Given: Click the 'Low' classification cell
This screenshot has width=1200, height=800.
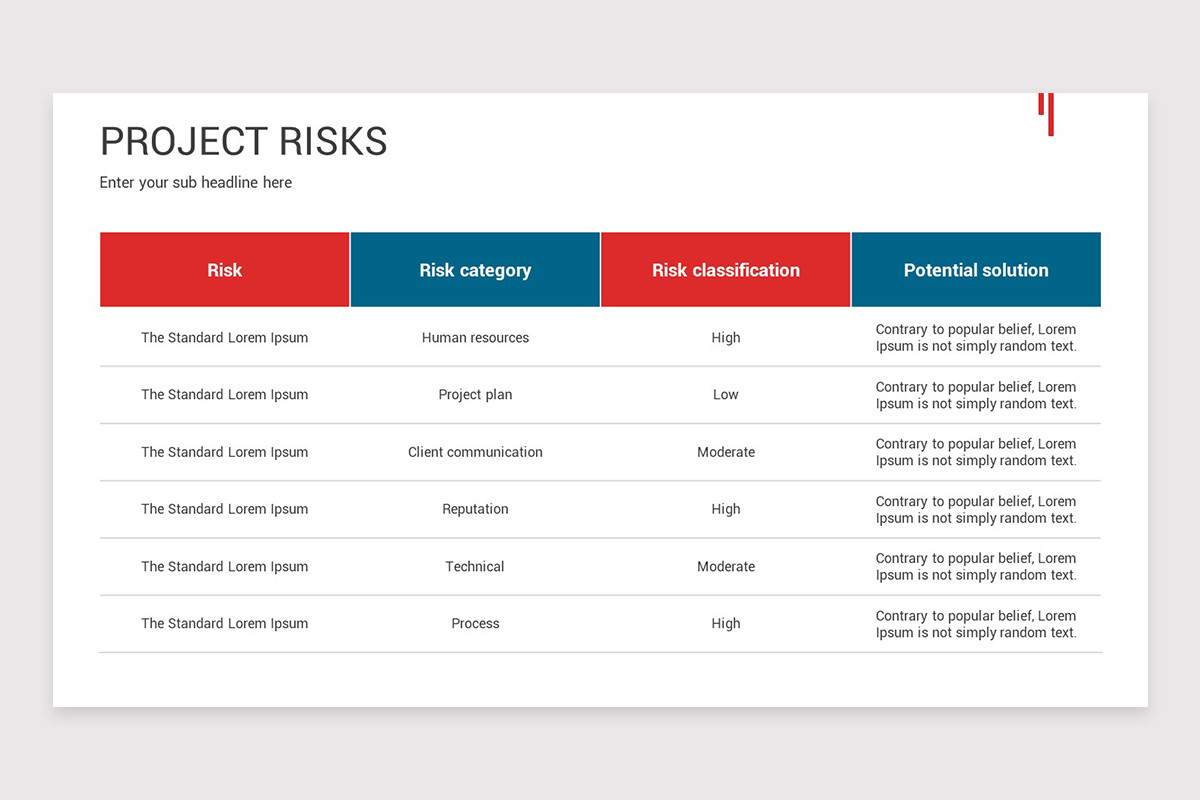Looking at the screenshot, I should [726, 395].
